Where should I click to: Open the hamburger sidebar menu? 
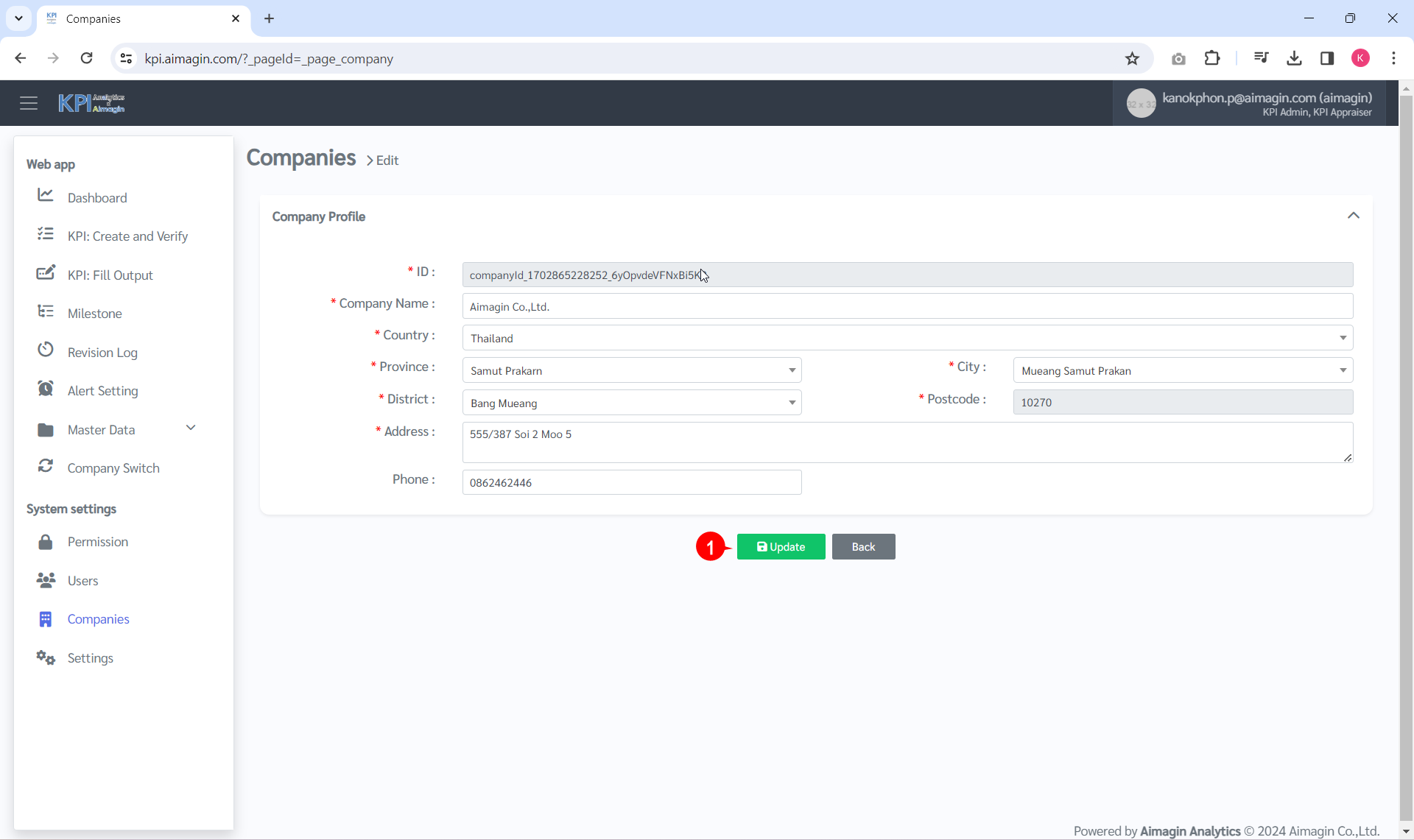(x=29, y=103)
